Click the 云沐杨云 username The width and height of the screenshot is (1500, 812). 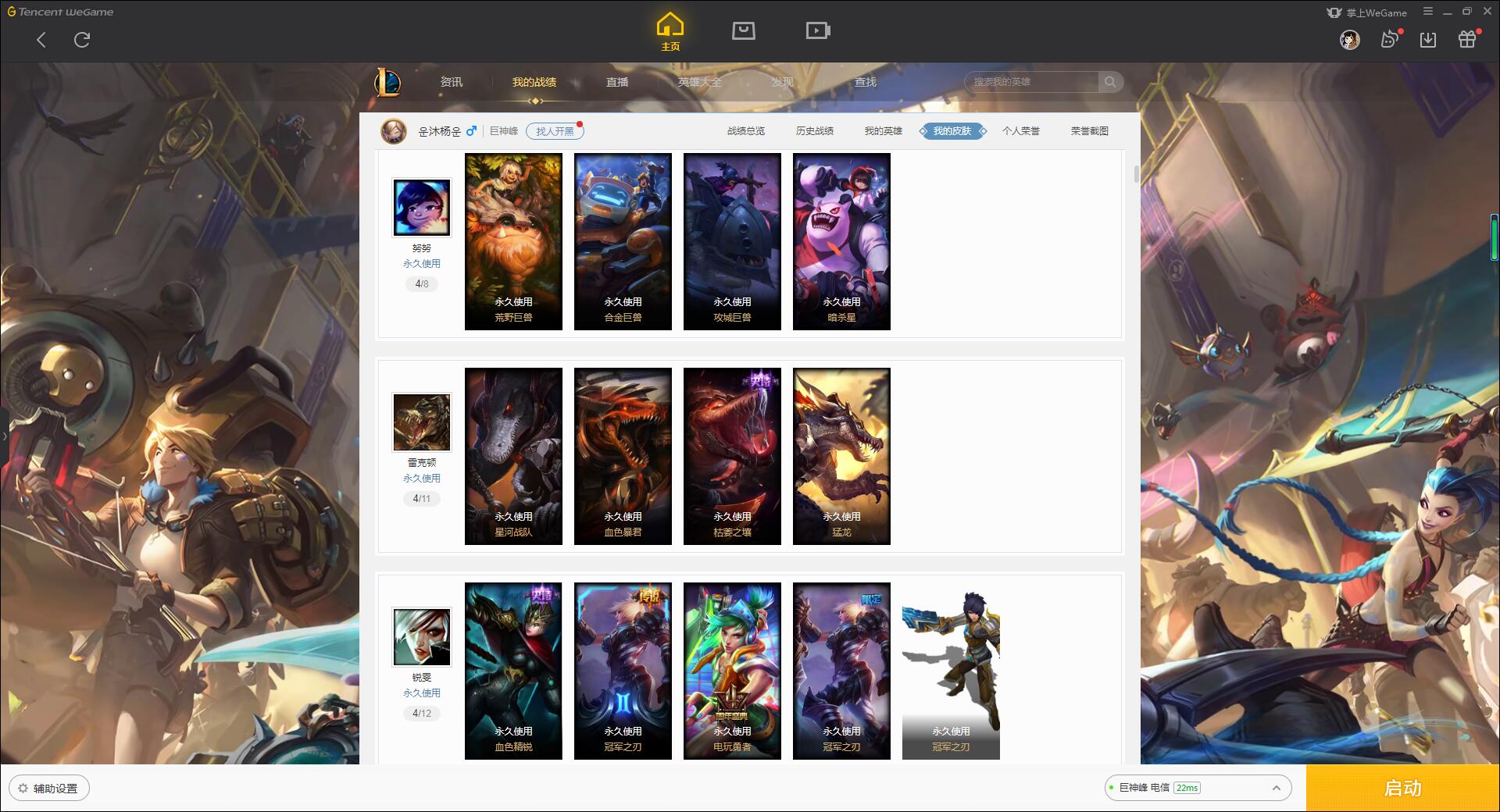(440, 131)
